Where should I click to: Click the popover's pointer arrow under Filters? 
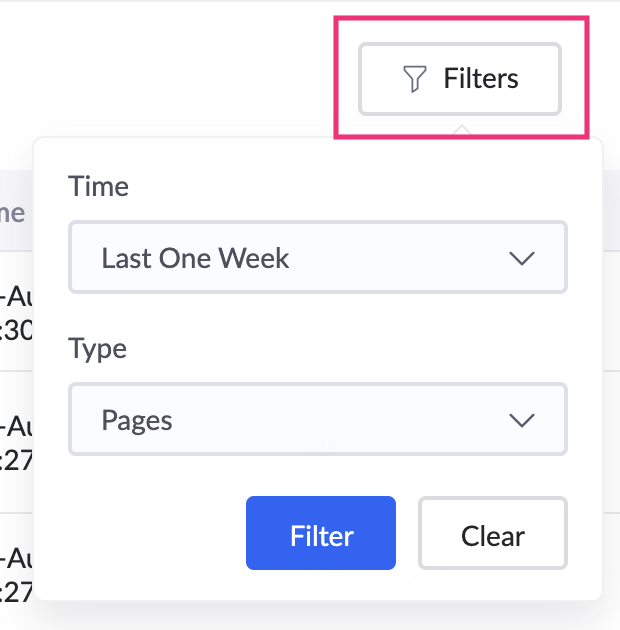pos(462,131)
